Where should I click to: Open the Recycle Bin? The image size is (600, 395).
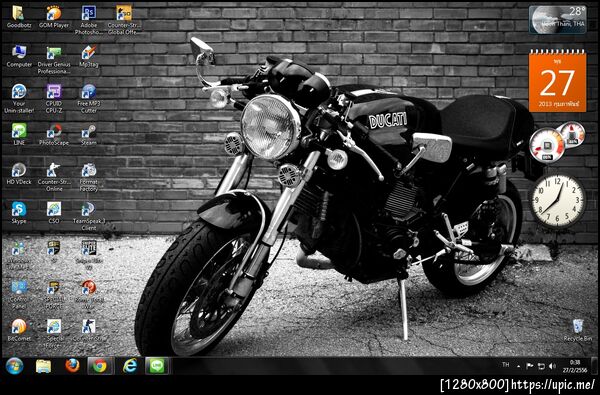click(578, 330)
